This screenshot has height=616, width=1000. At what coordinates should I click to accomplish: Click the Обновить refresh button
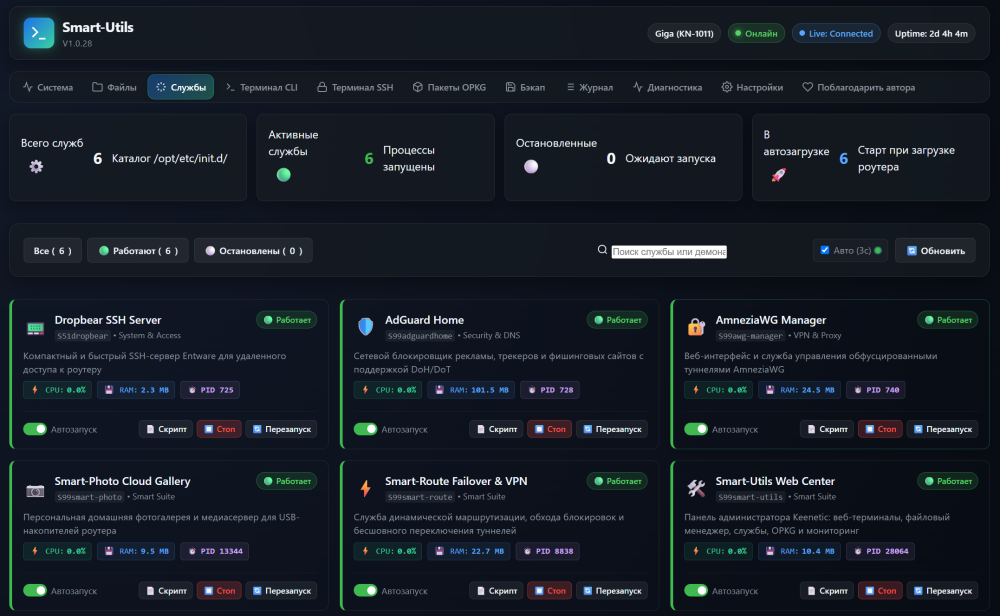tap(936, 251)
